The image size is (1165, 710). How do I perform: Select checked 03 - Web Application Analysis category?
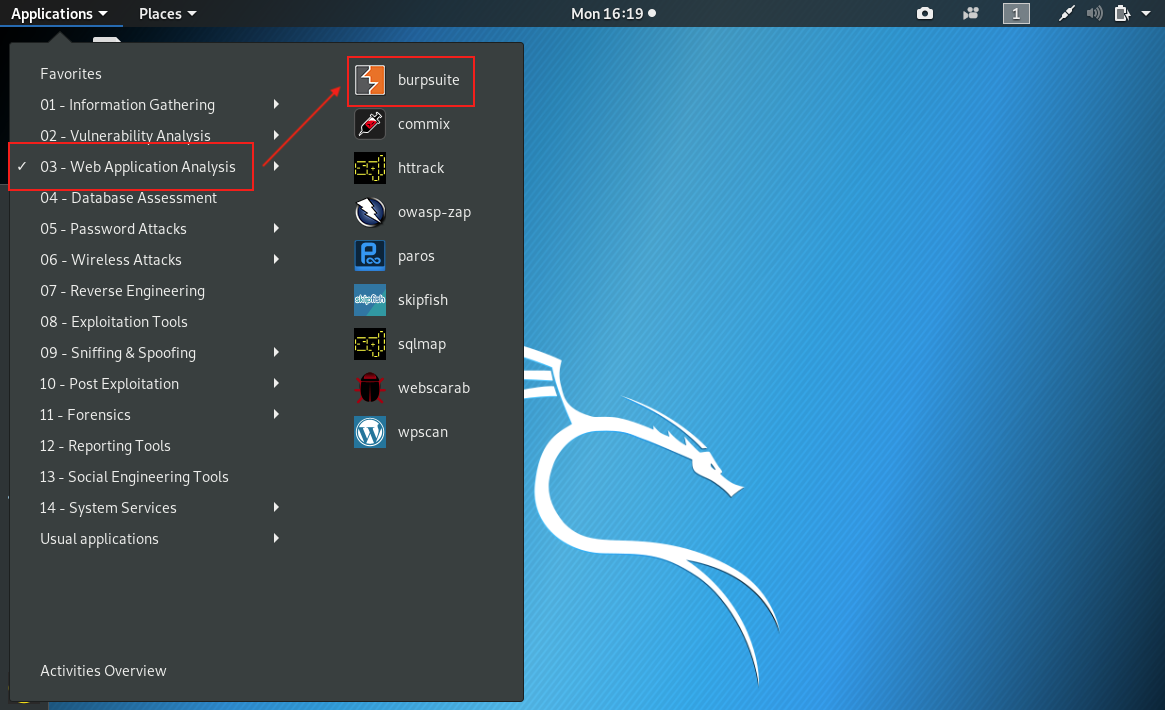(x=138, y=167)
